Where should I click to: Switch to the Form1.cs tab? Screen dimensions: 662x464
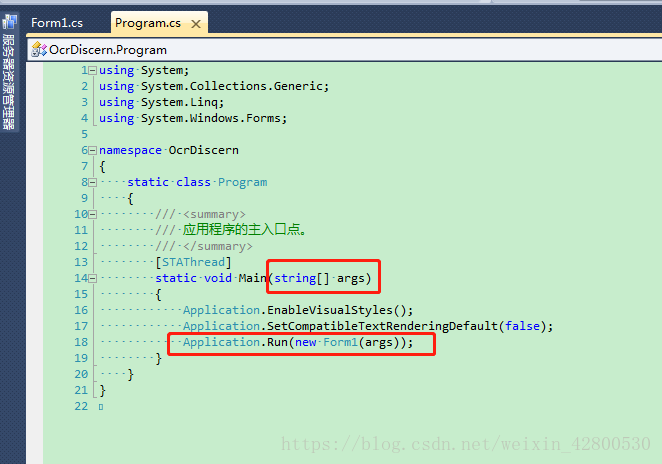[57, 23]
